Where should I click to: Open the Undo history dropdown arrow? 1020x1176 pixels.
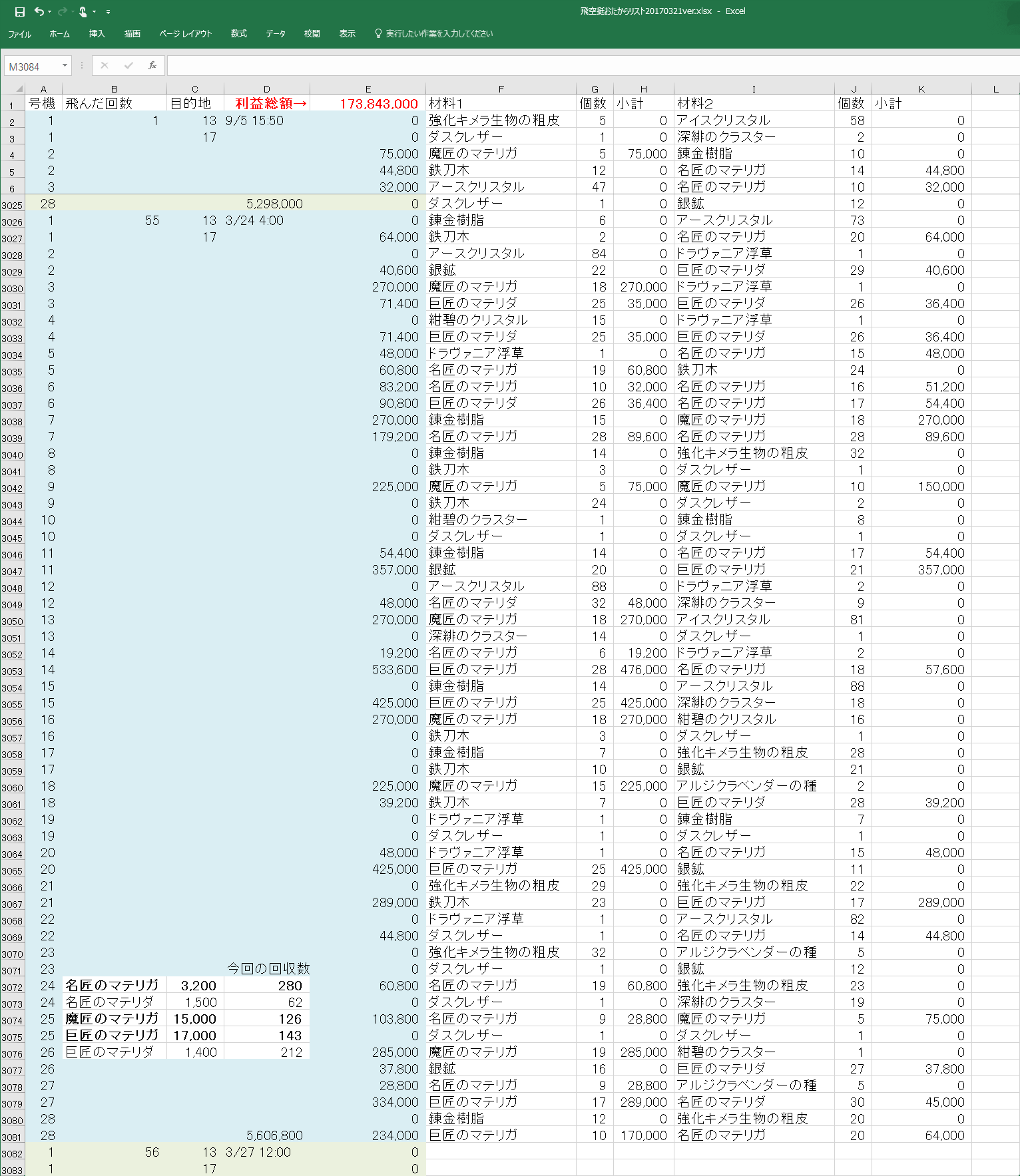click(x=50, y=11)
